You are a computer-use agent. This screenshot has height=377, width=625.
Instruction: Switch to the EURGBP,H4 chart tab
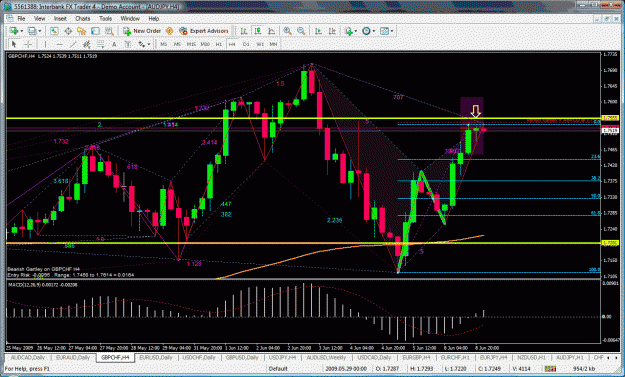tap(416, 357)
